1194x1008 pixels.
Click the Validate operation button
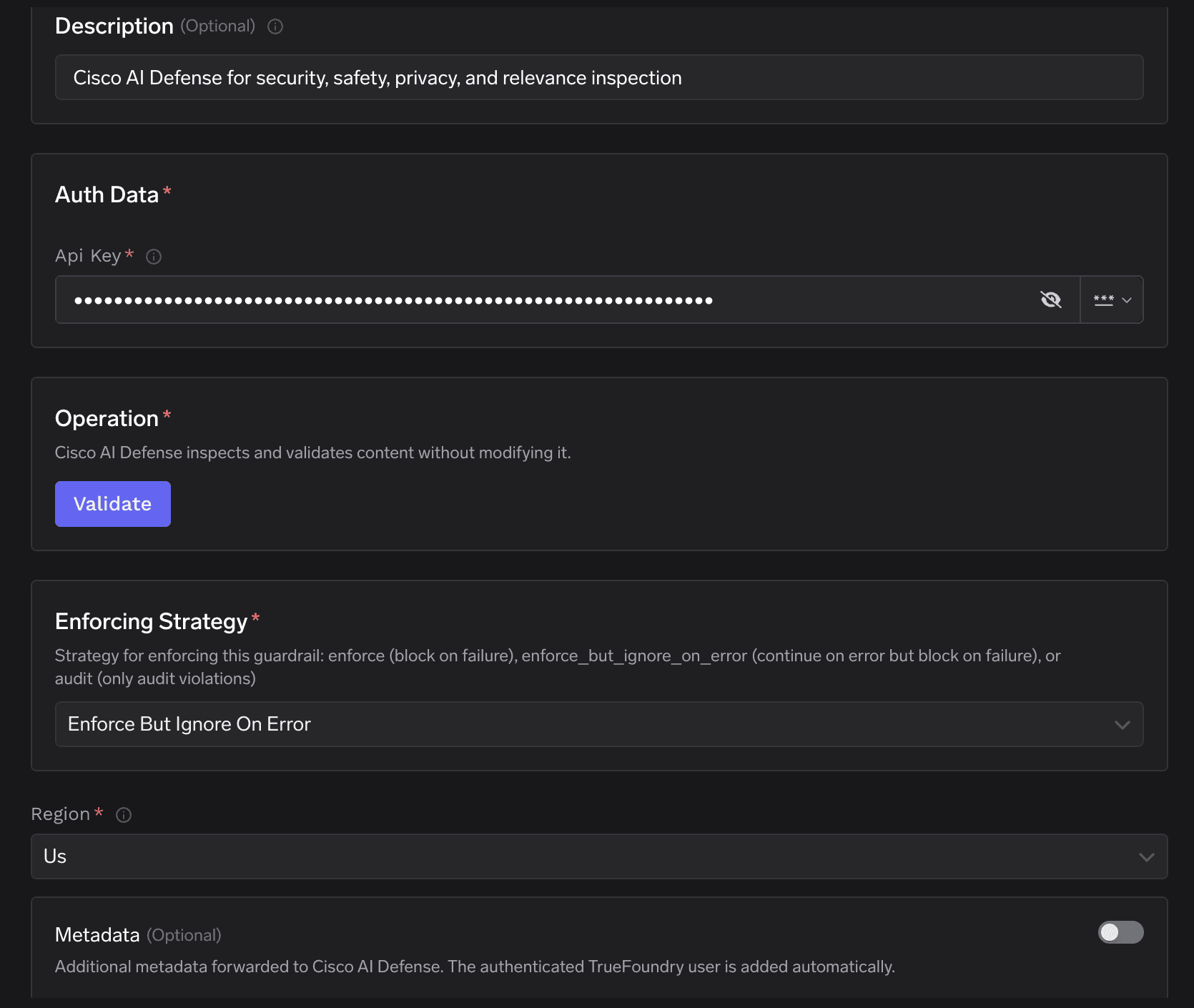(113, 504)
